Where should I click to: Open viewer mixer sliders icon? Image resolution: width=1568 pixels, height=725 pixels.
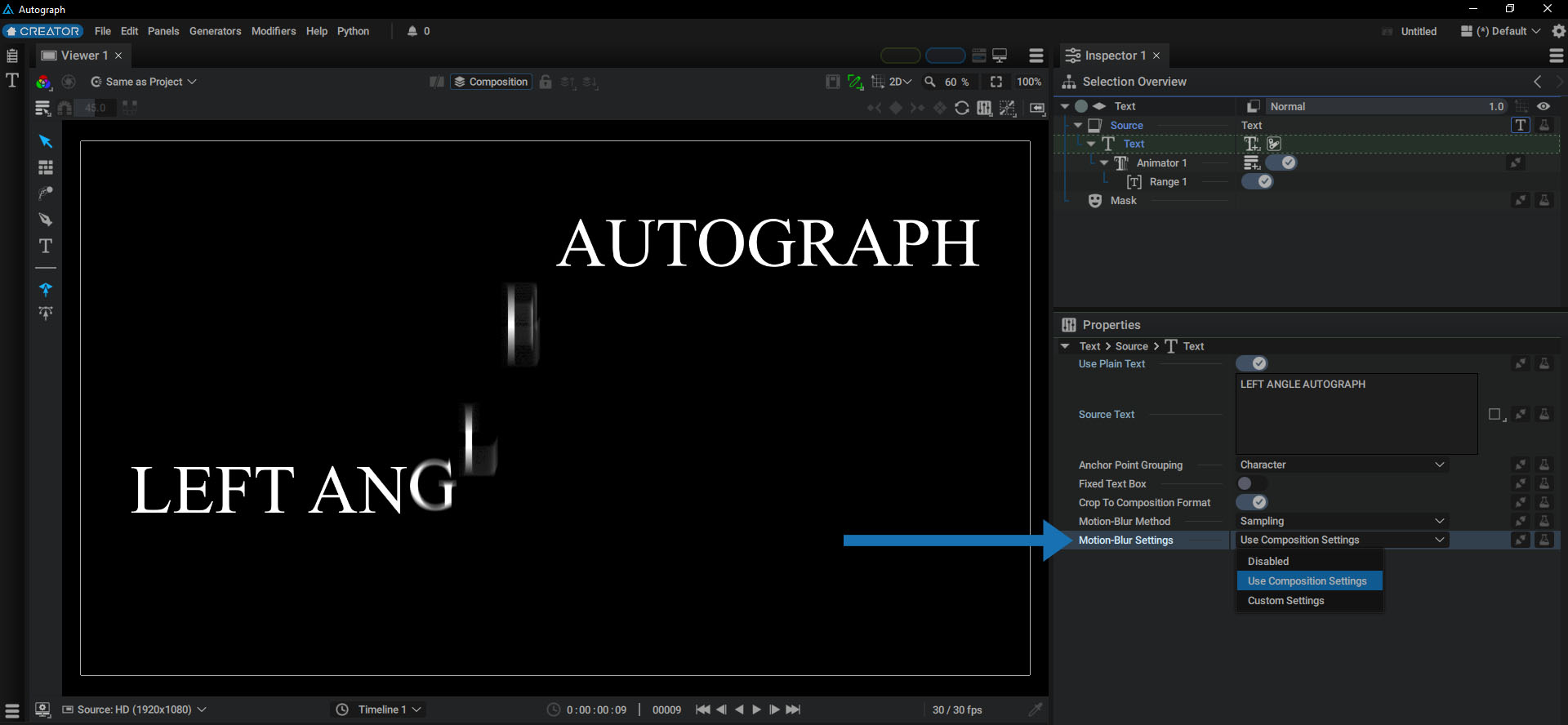click(985, 108)
